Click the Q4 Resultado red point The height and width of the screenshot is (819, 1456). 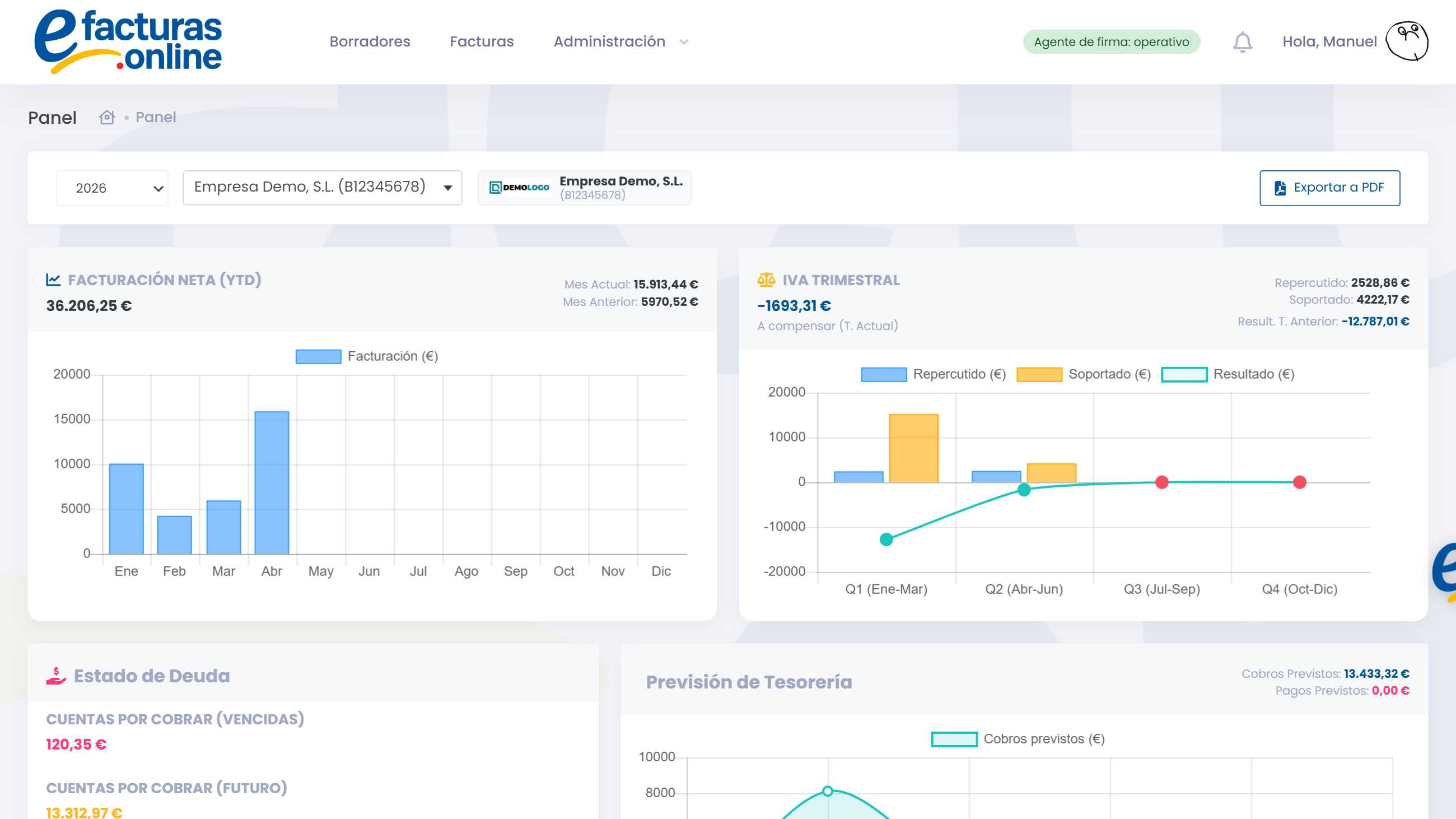tap(1300, 482)
